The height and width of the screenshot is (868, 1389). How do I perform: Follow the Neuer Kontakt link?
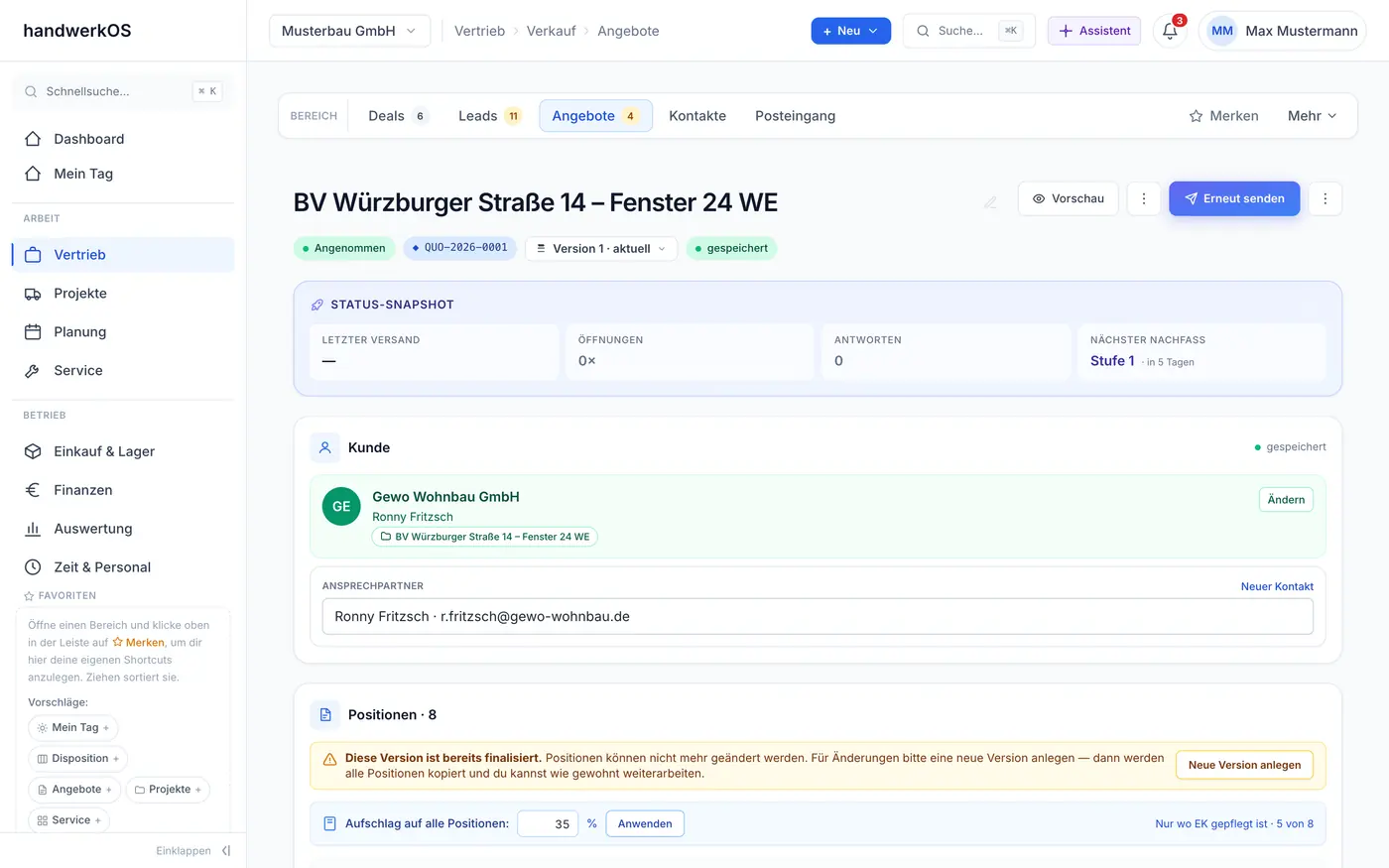[x=1277, y=586]
